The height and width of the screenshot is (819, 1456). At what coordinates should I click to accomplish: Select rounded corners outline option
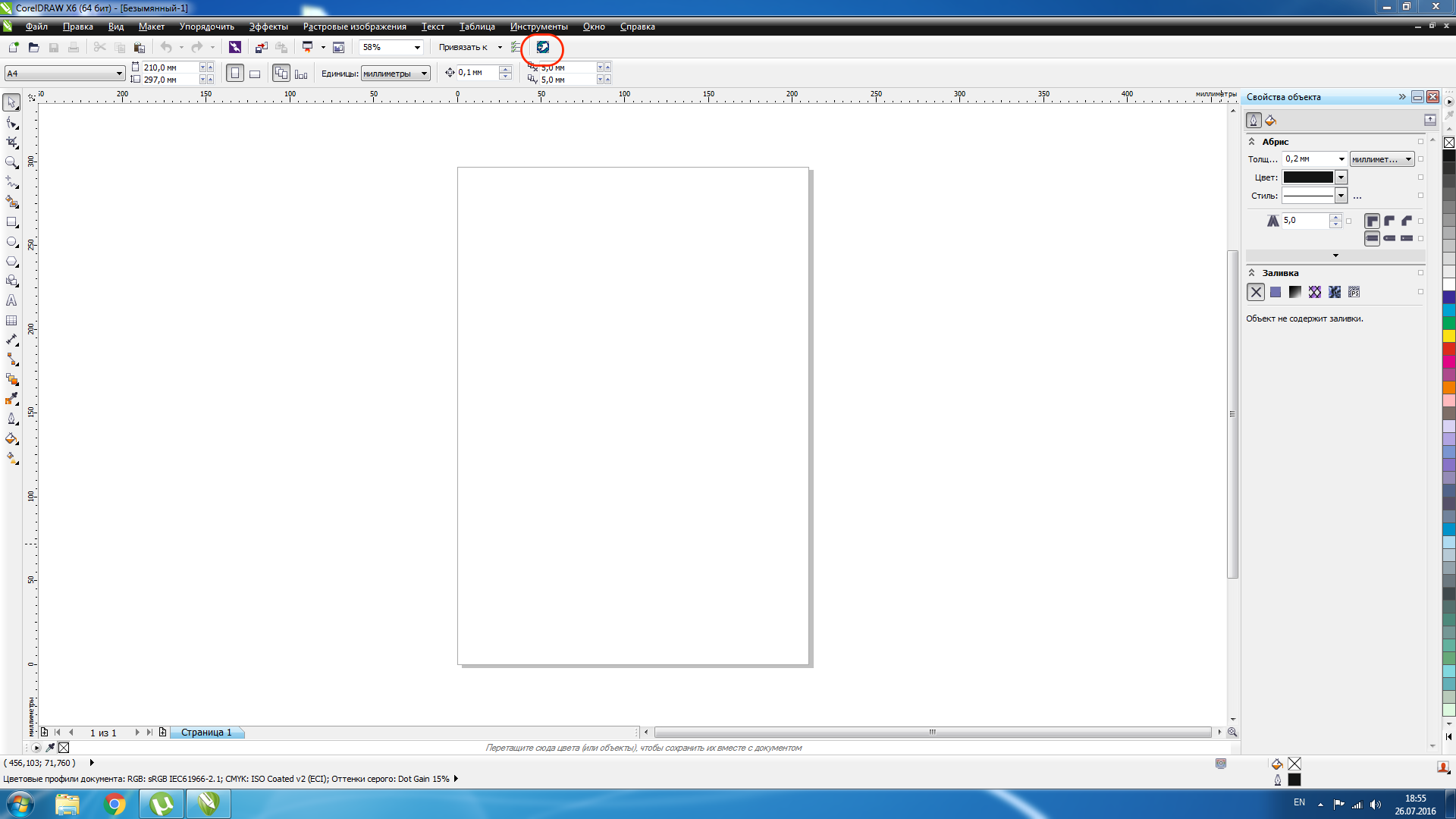click(x=1389, y=221)
